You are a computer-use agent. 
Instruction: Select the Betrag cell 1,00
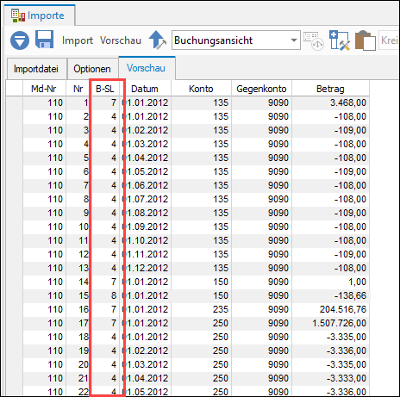(x=330, y=282)
